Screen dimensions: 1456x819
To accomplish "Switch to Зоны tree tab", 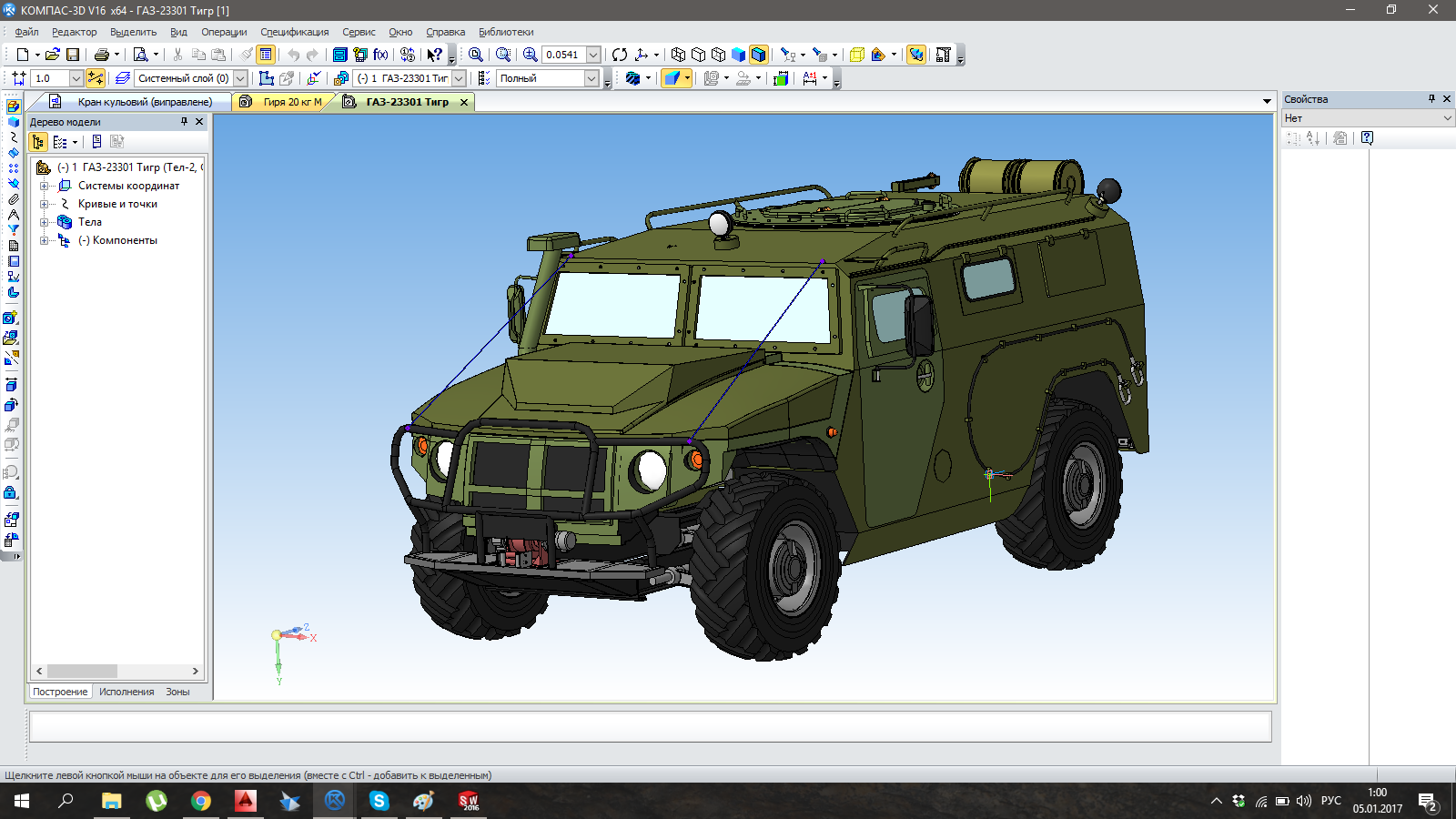I will click(177, 692).
